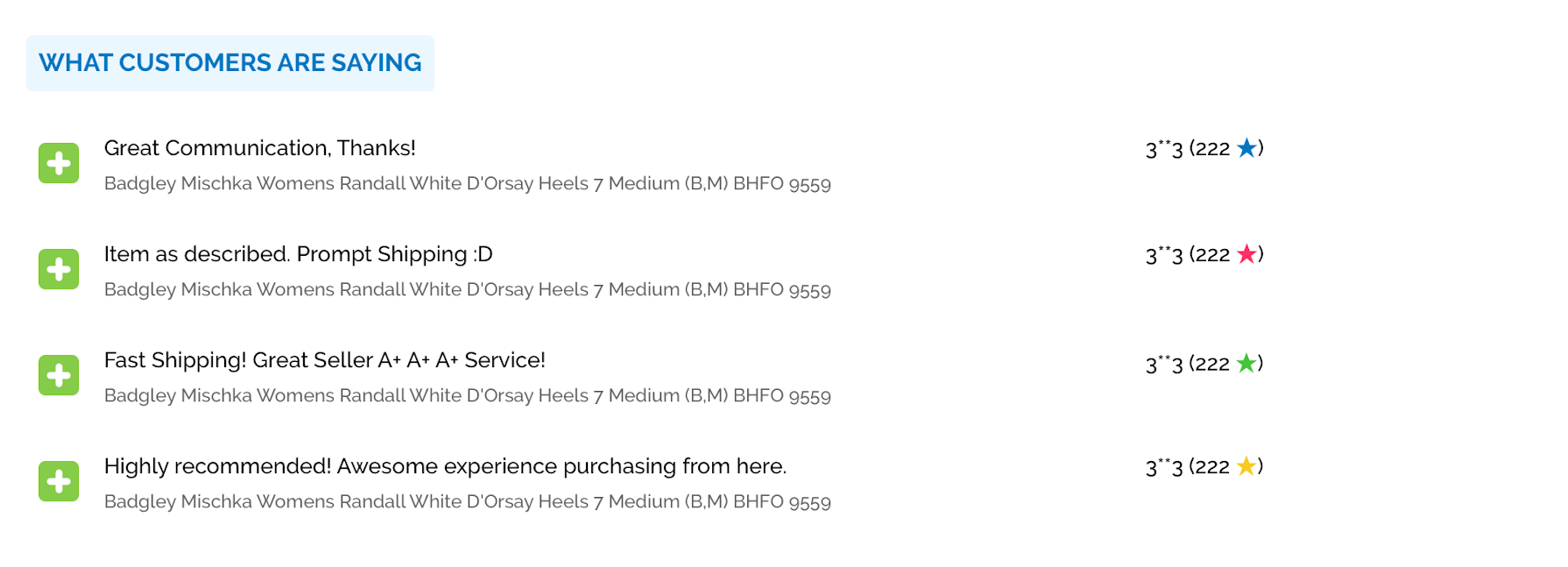Click buyer name 3**3 beside the yellow star

[1164, 467]
